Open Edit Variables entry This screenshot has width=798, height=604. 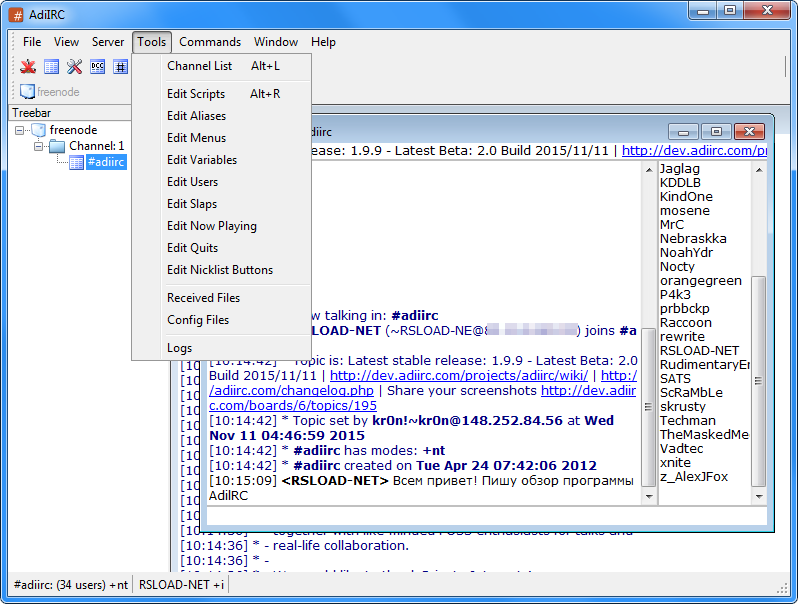(x=221, y=160)
